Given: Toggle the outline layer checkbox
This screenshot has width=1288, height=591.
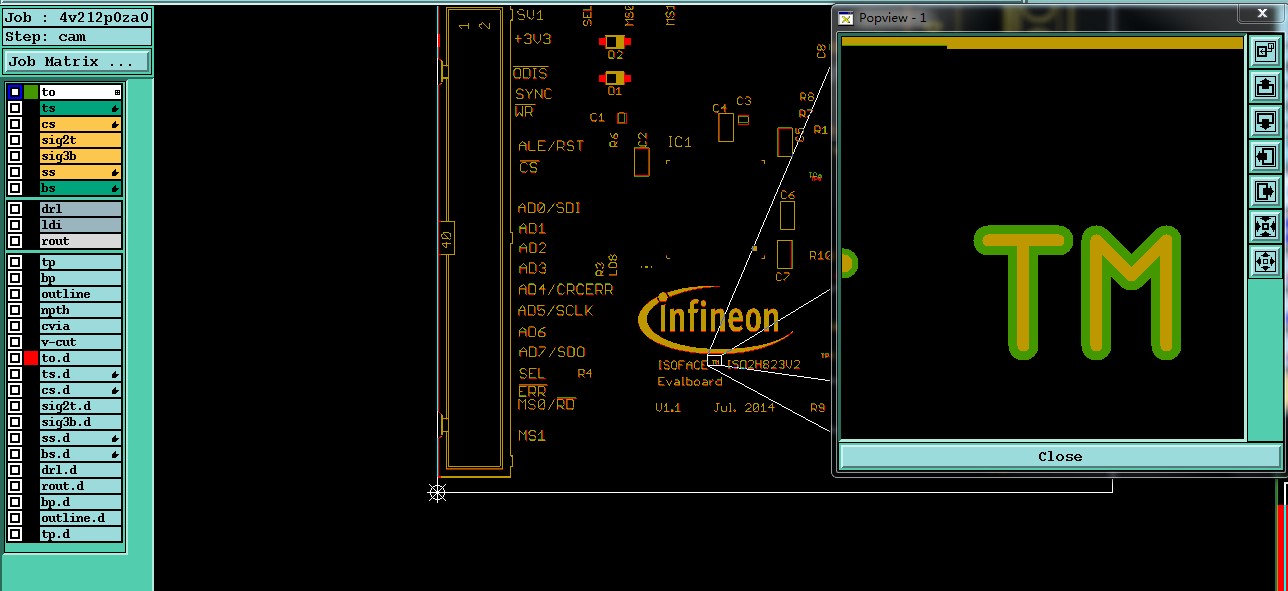Looking at the screenshot, I should [x=14, y=294].
